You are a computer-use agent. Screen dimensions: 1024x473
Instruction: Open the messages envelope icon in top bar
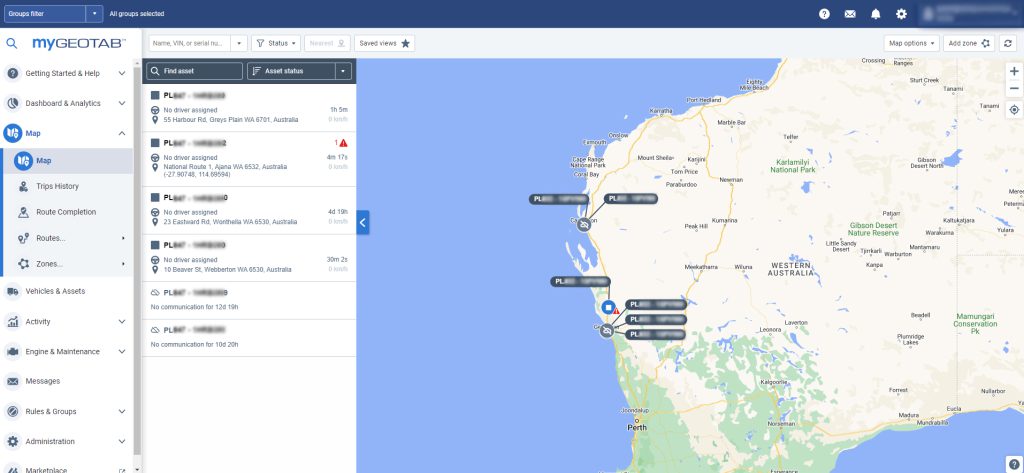[x=850, y=14]
